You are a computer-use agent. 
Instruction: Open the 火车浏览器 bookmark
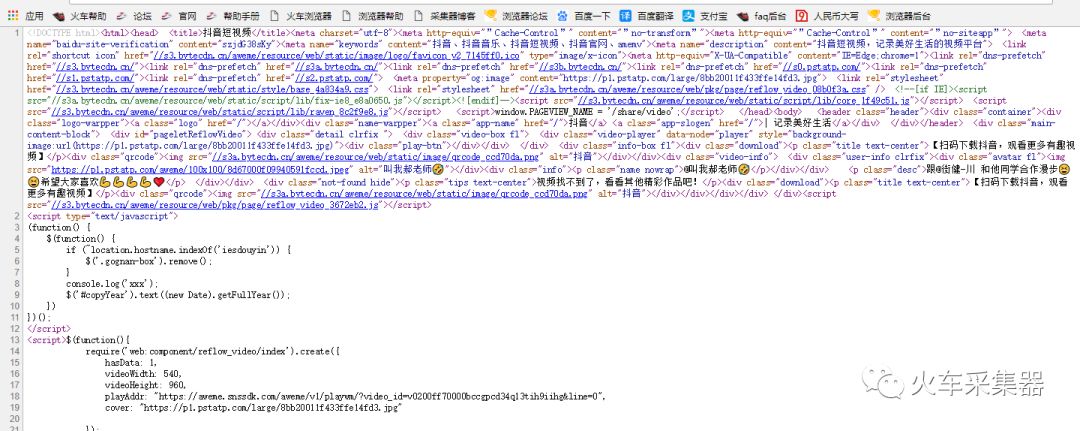300,15
